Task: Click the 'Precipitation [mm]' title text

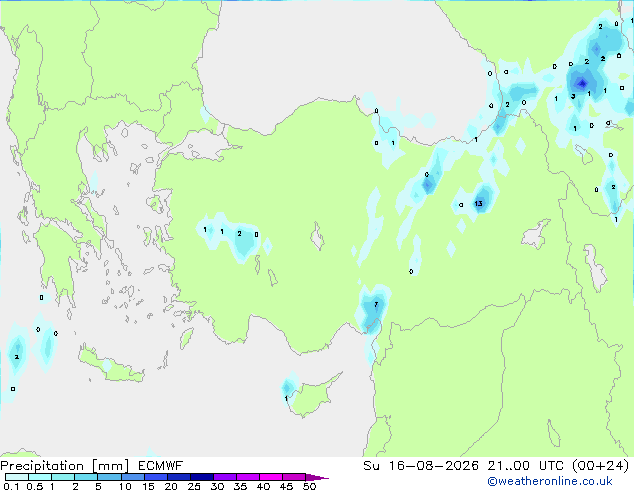Action: coord(65,466)
